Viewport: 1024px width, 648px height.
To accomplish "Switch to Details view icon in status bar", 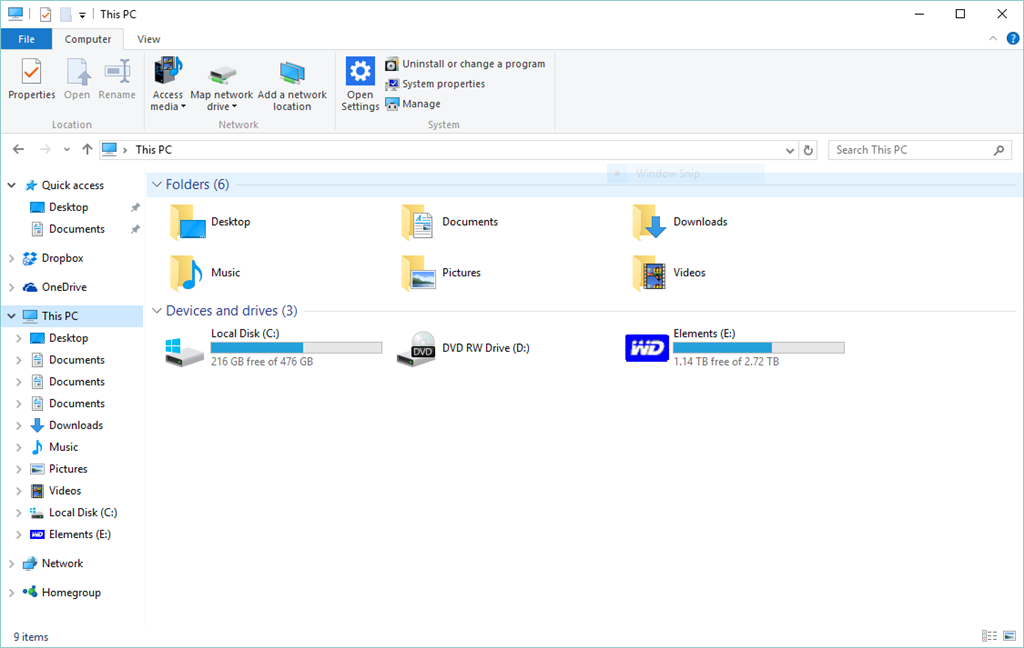I will [989, 636].
